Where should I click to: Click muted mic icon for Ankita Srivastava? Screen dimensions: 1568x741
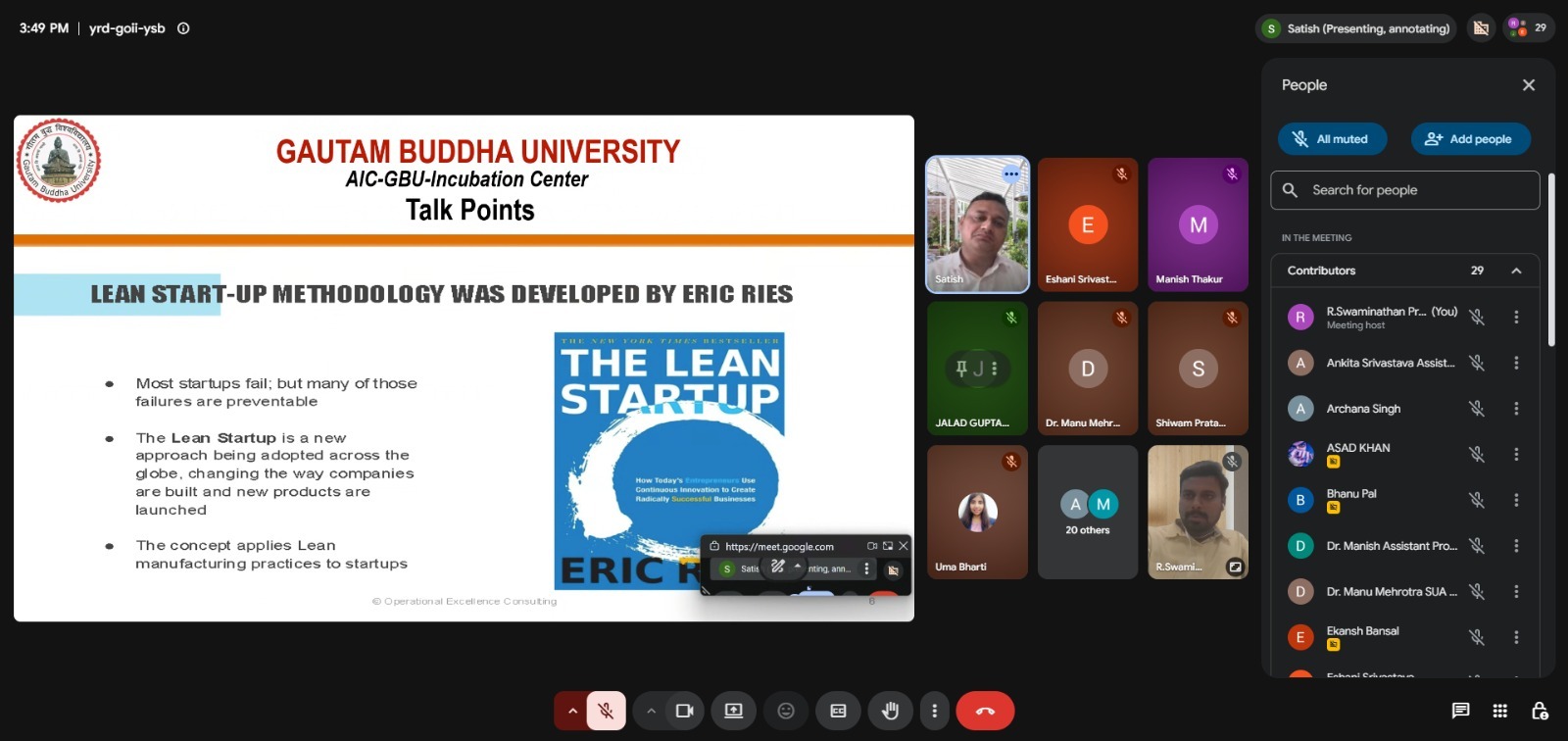[1477, 363]
